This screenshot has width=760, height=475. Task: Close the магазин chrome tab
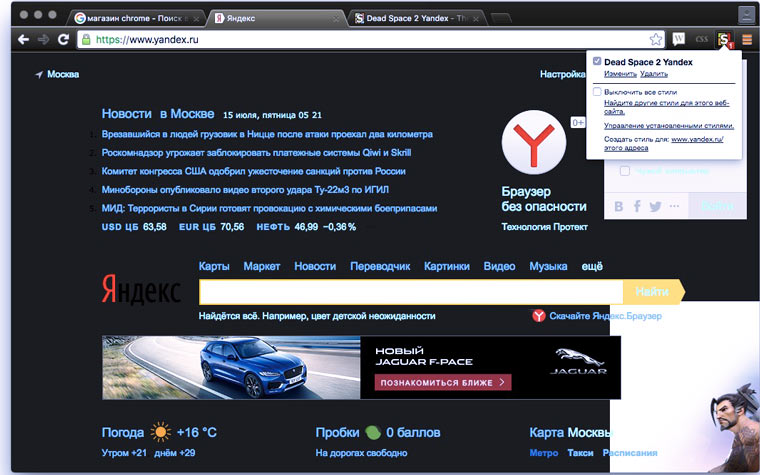coord(196,19)
